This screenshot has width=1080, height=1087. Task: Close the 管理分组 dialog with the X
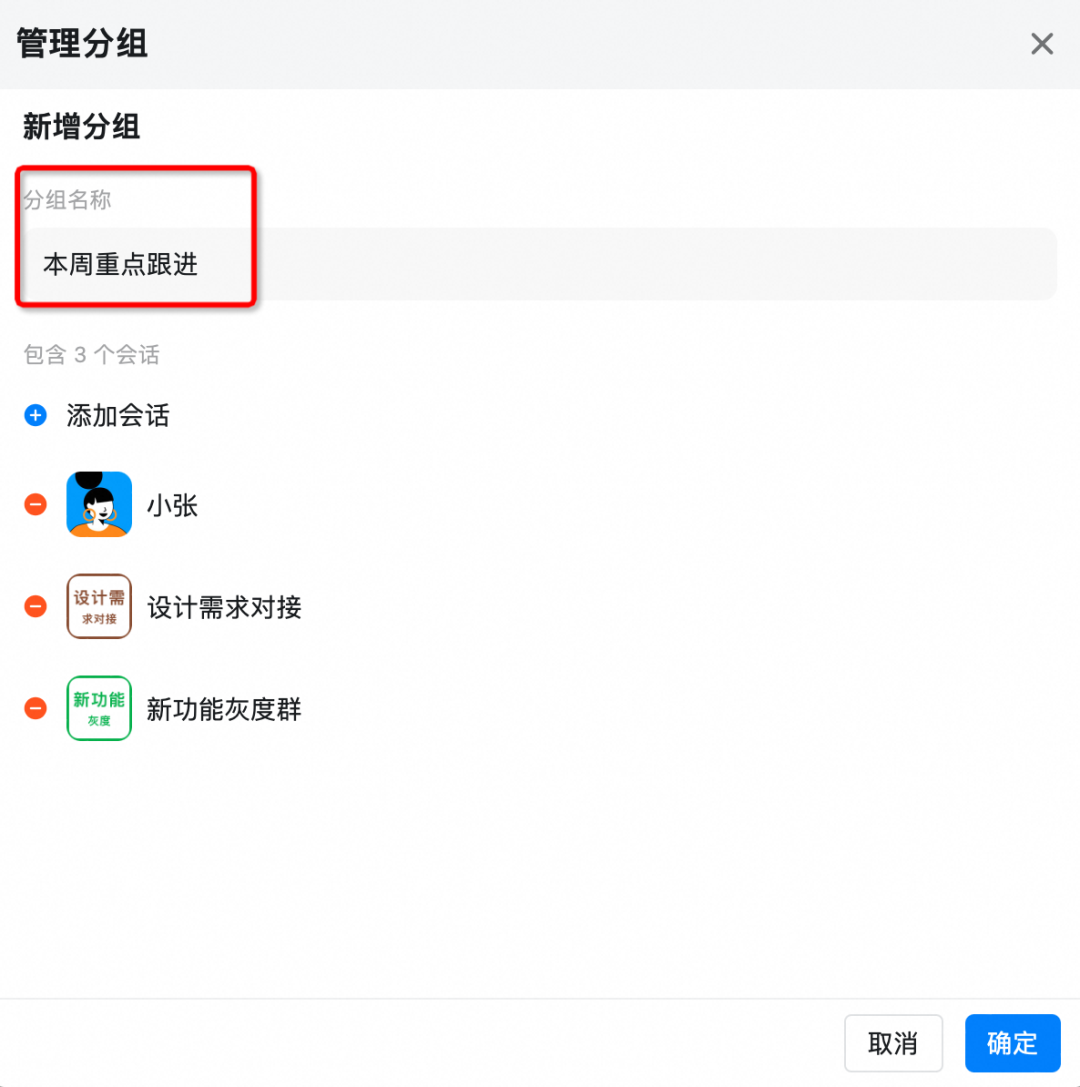[x=1042, y=44]
